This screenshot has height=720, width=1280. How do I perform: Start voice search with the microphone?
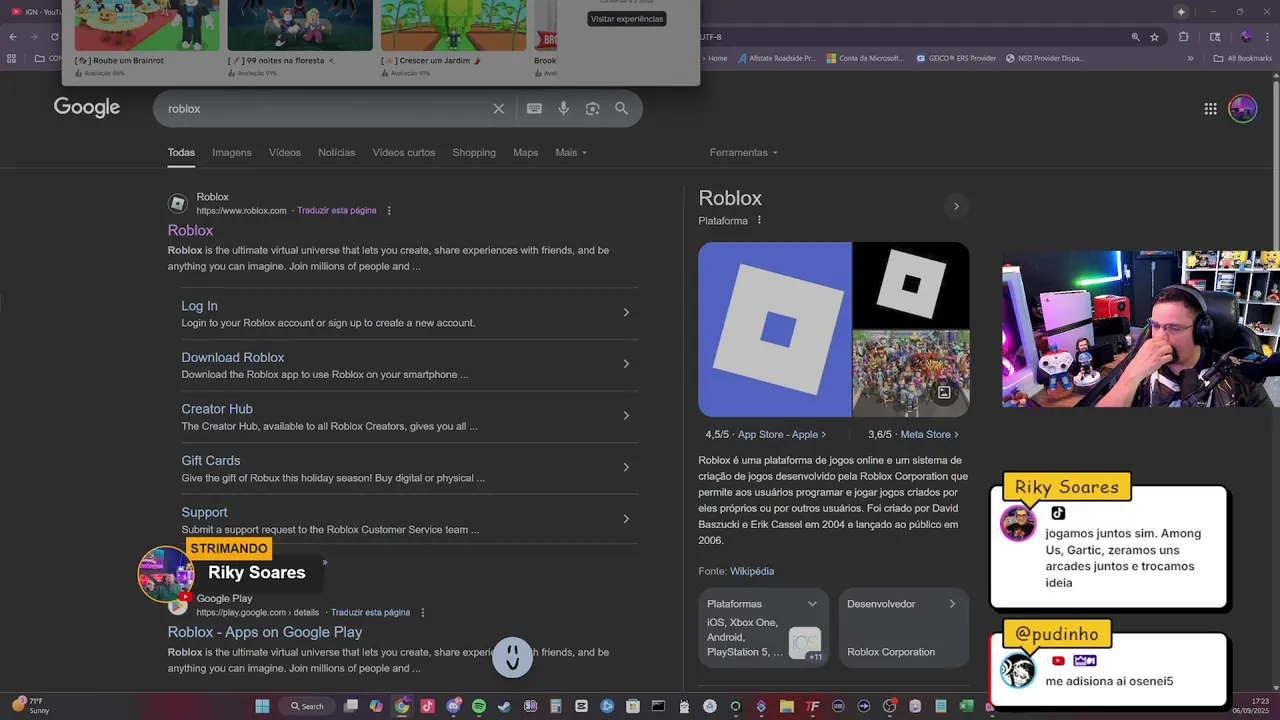tap(564, 108)
